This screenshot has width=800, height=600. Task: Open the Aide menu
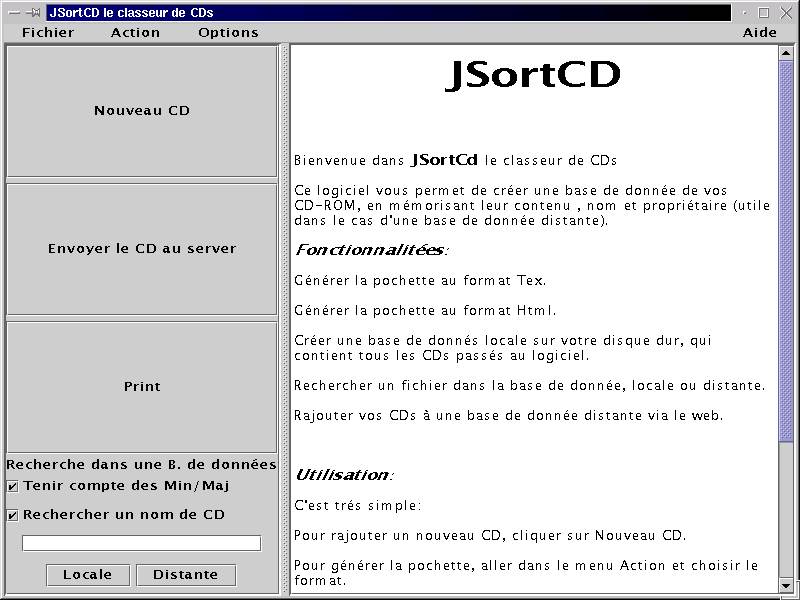[759, 32]
